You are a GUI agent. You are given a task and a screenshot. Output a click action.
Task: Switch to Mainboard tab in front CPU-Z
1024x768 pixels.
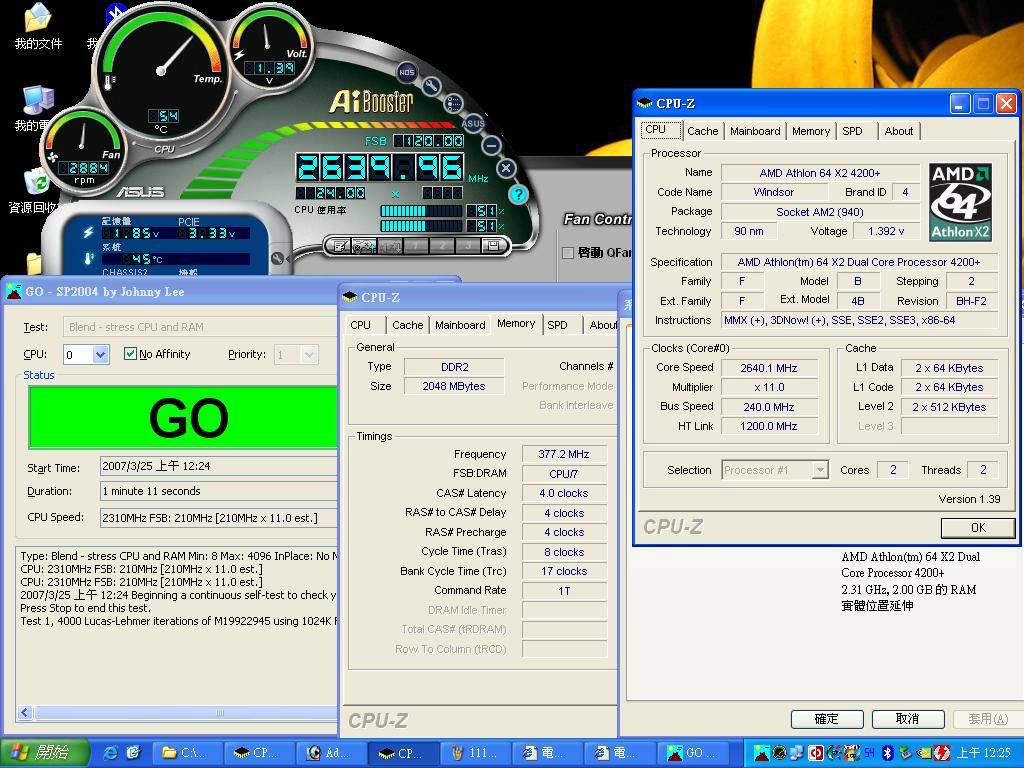755,131
